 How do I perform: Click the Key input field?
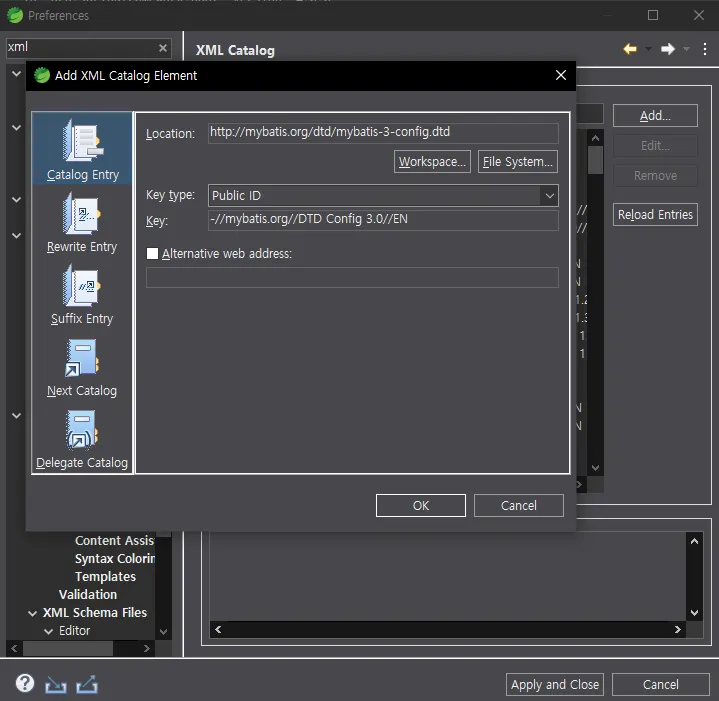[383, 220]
